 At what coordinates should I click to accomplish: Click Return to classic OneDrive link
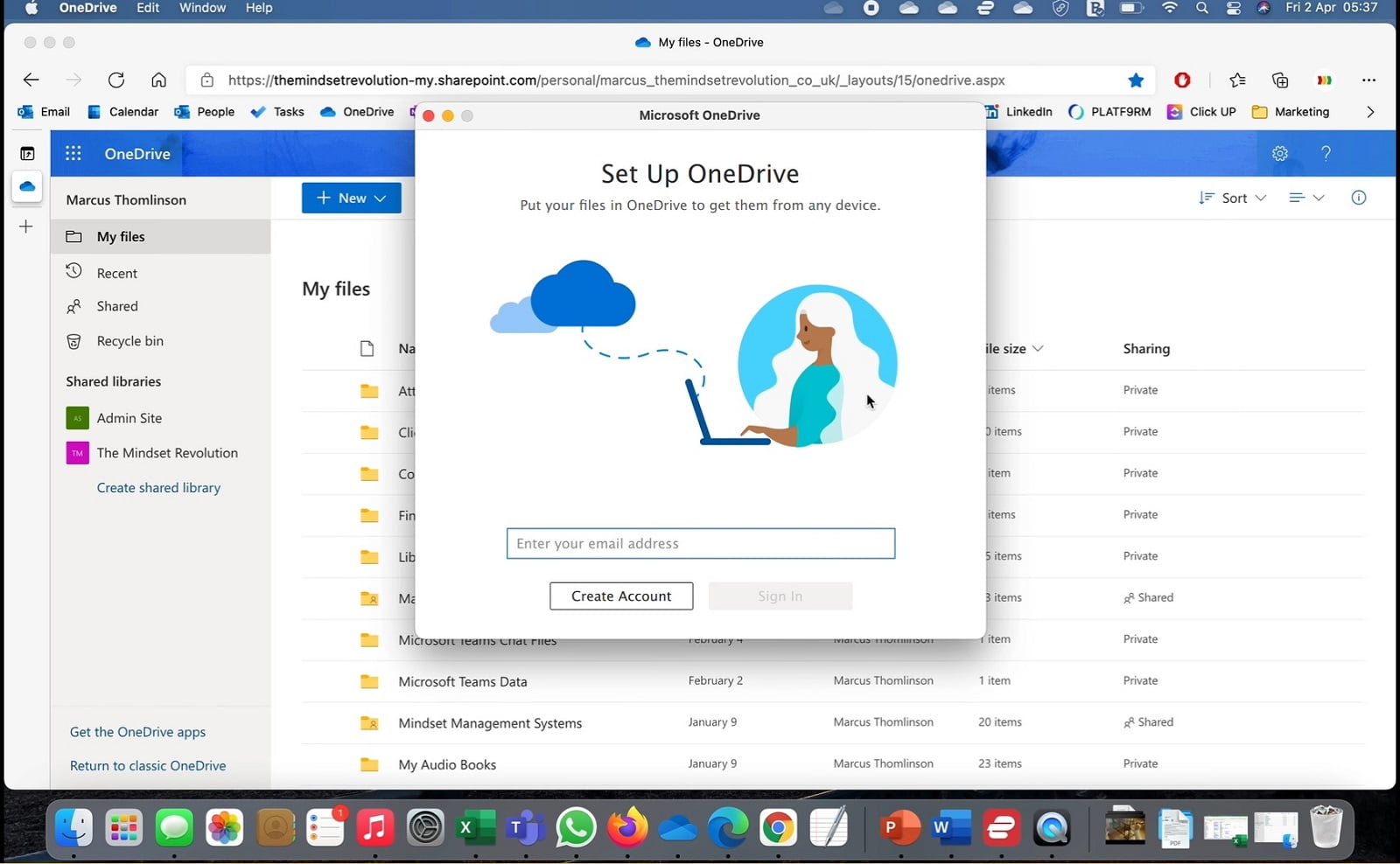click(x=148, y=765)
